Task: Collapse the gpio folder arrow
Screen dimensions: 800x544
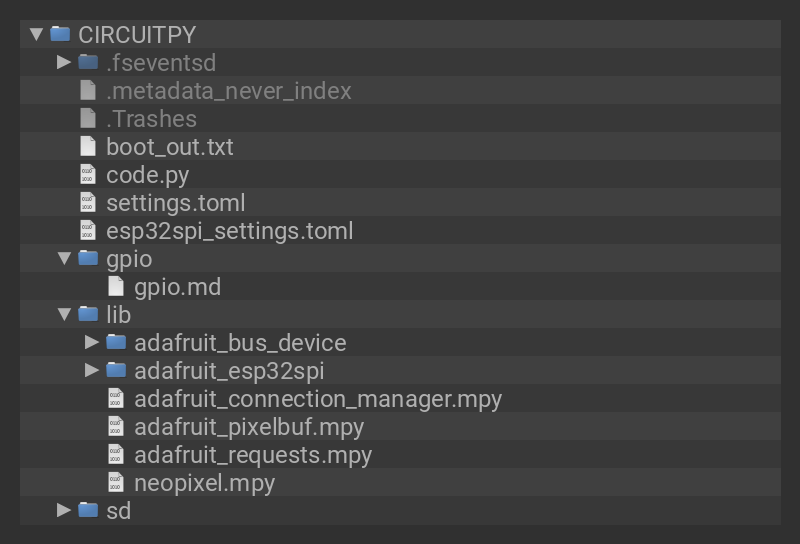Action: click(64, 259)
